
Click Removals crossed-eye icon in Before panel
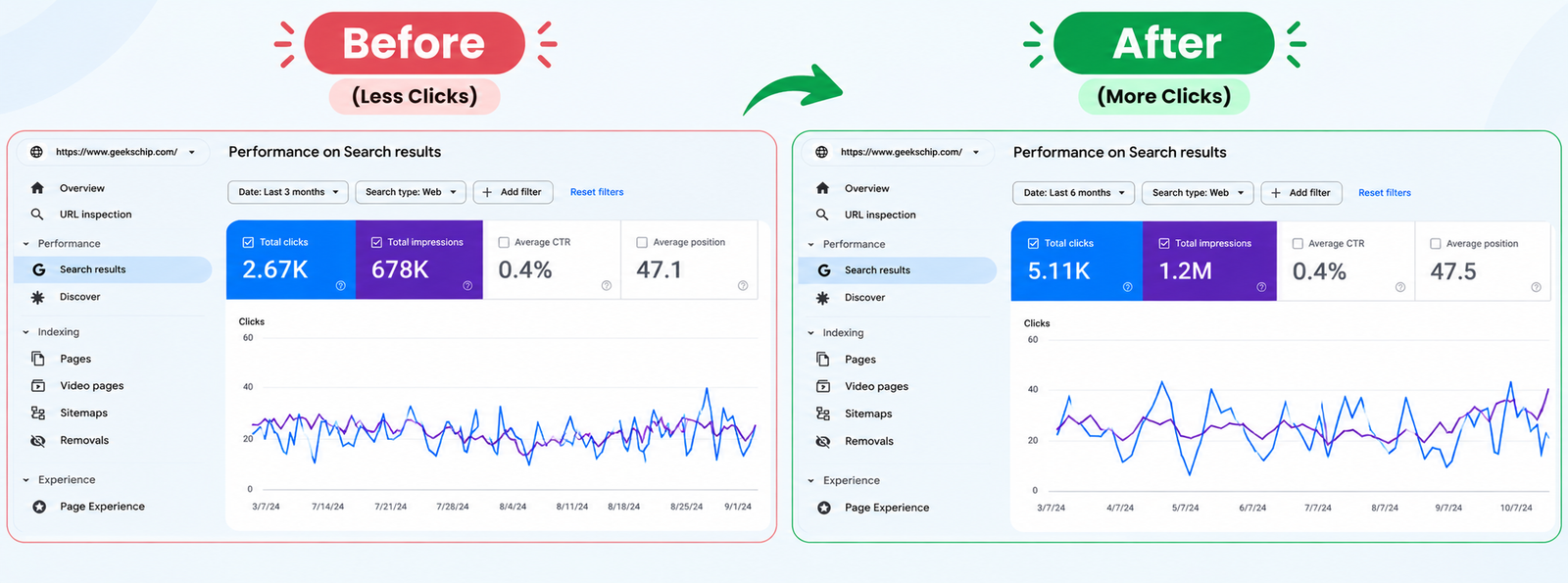coord(38,441)
